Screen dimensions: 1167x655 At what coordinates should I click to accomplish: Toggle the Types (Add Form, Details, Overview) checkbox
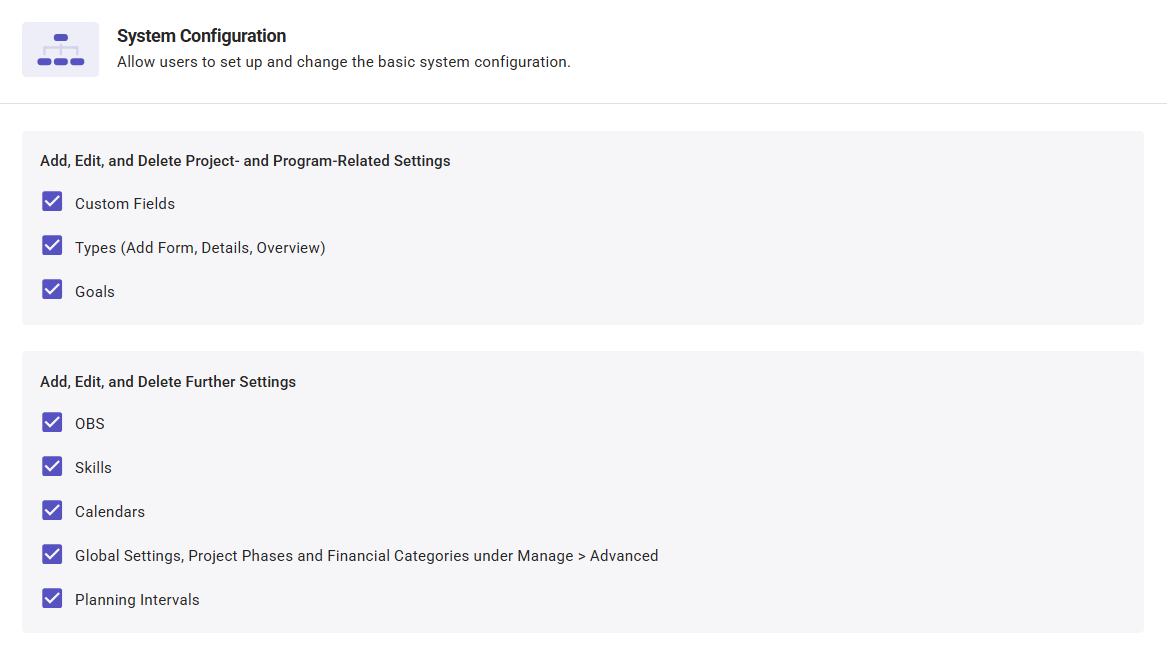(52, 246)
